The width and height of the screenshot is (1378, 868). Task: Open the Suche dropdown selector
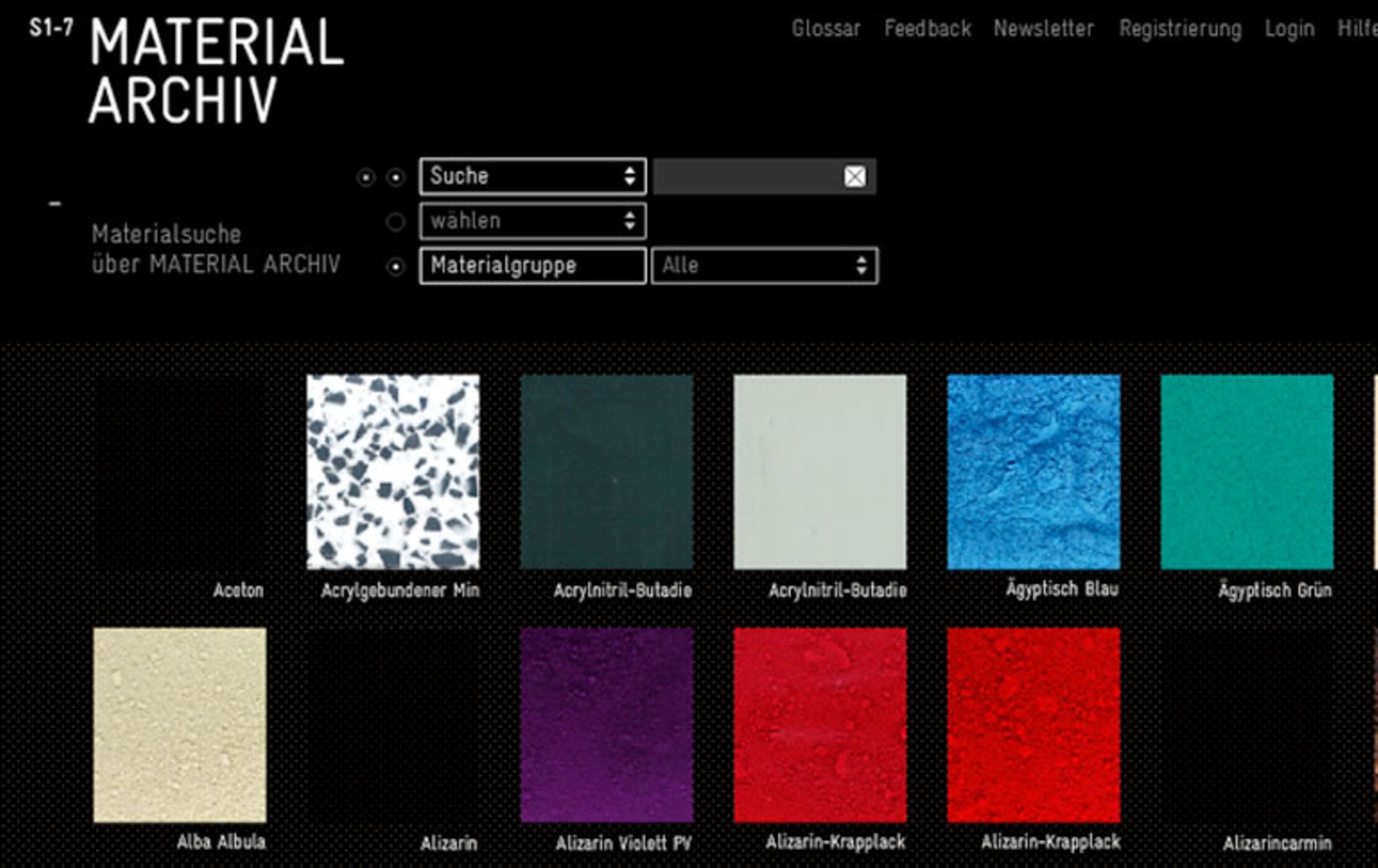coord(532,177)
